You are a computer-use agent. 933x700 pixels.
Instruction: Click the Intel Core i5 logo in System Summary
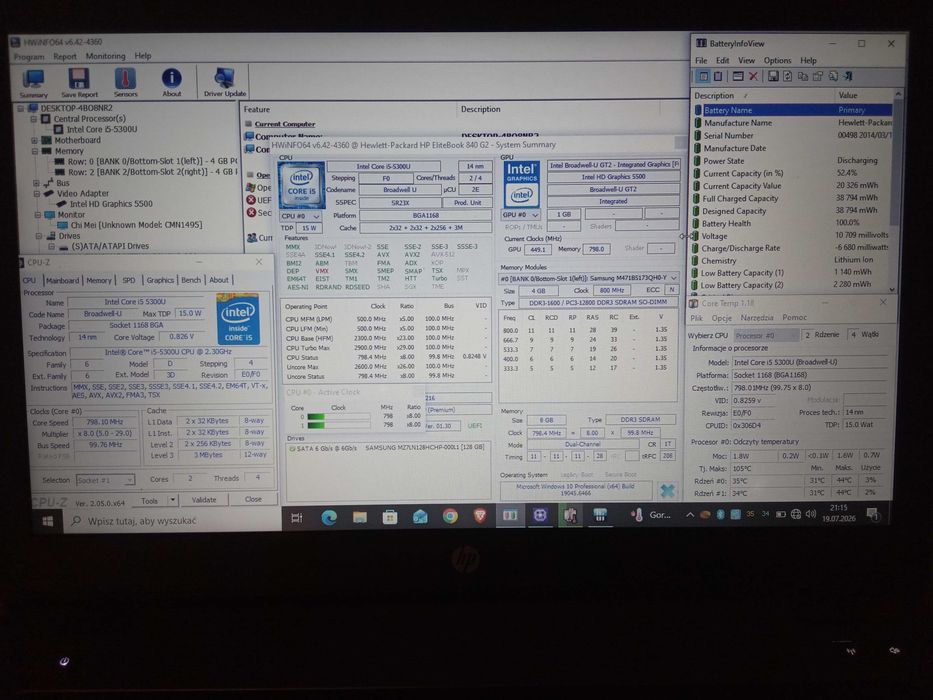(302, 184)
